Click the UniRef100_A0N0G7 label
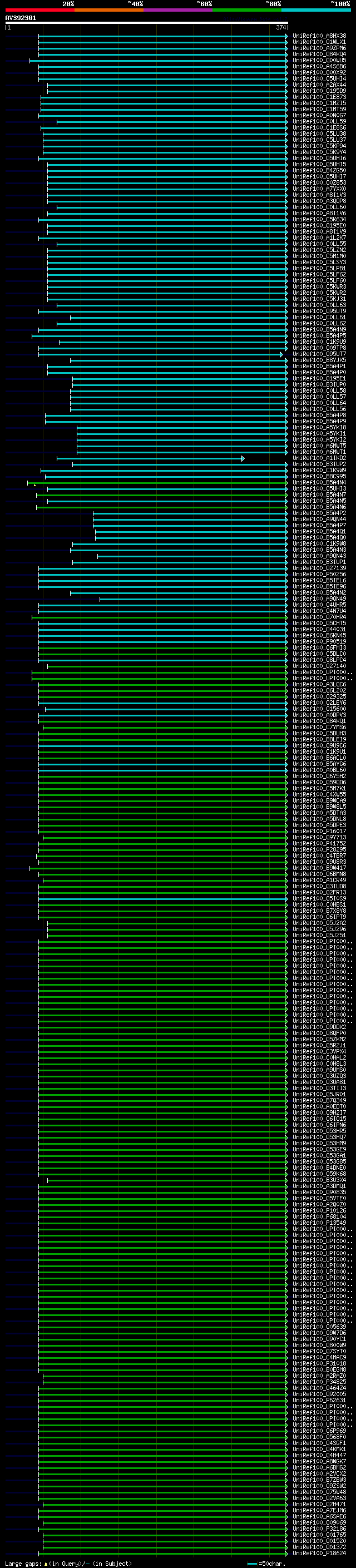This screenshot has width=356, height=1568. pos(319,115)
